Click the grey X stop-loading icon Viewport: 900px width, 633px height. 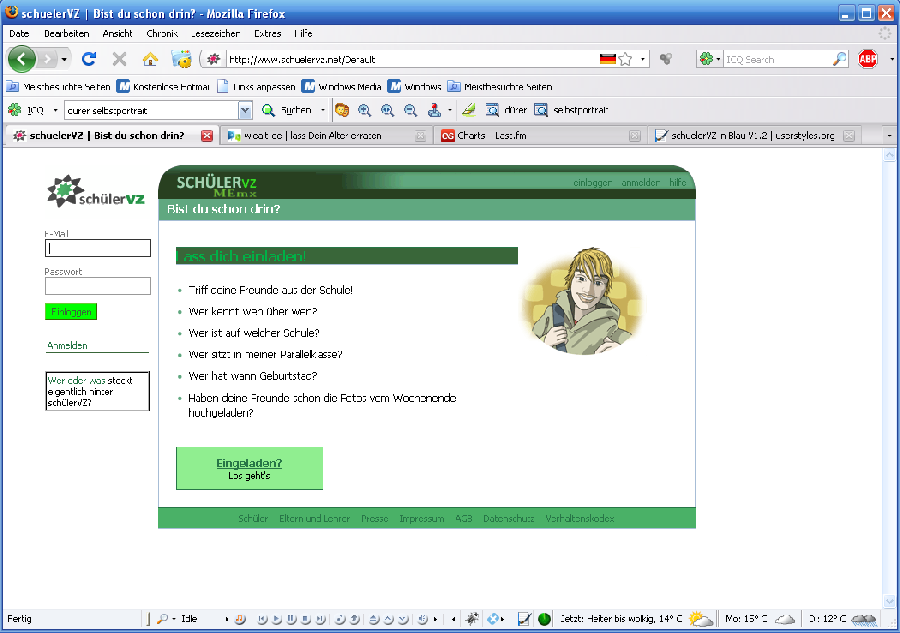click(119, 59)
